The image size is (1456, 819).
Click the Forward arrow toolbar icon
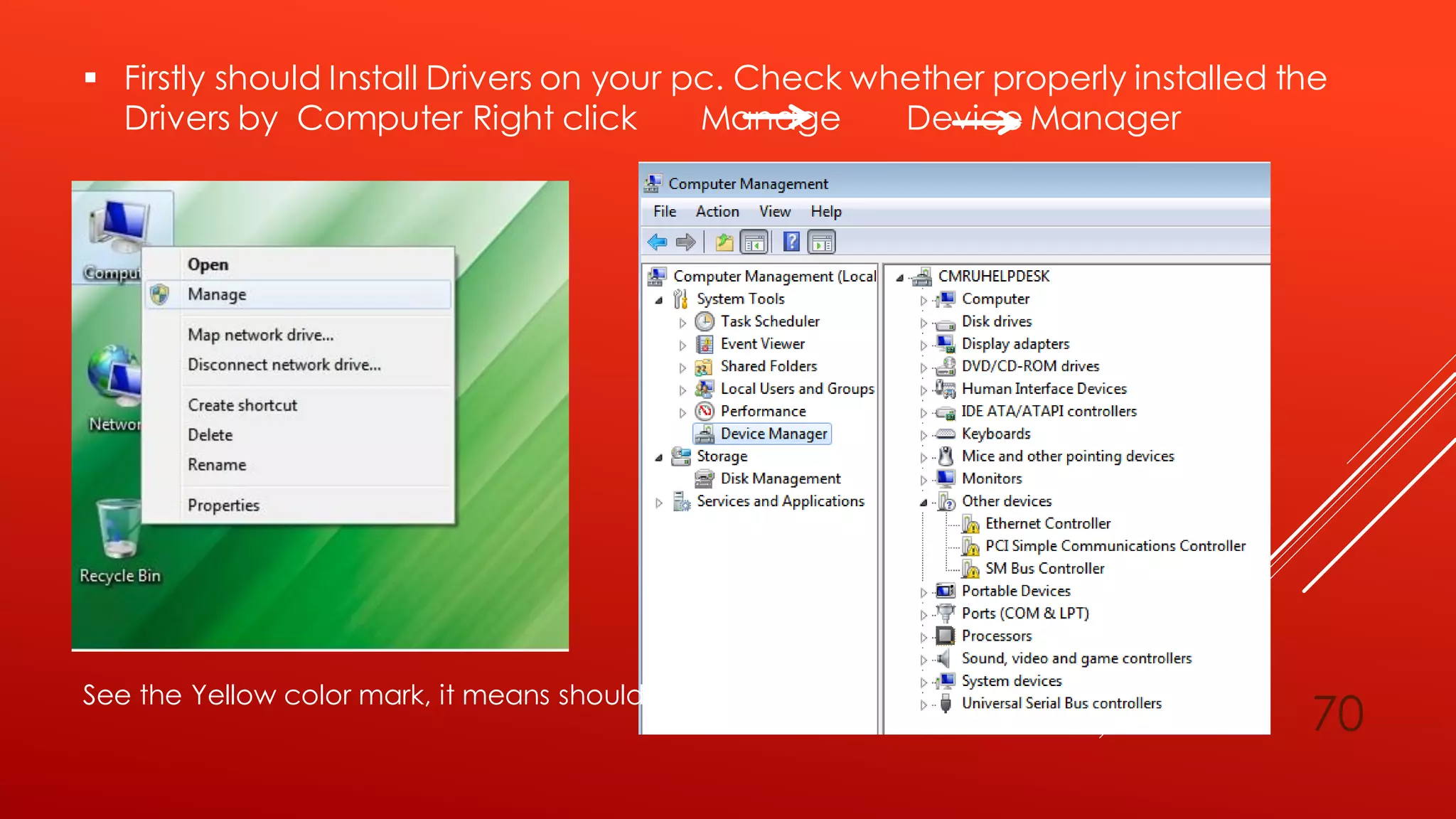[686, 242]
